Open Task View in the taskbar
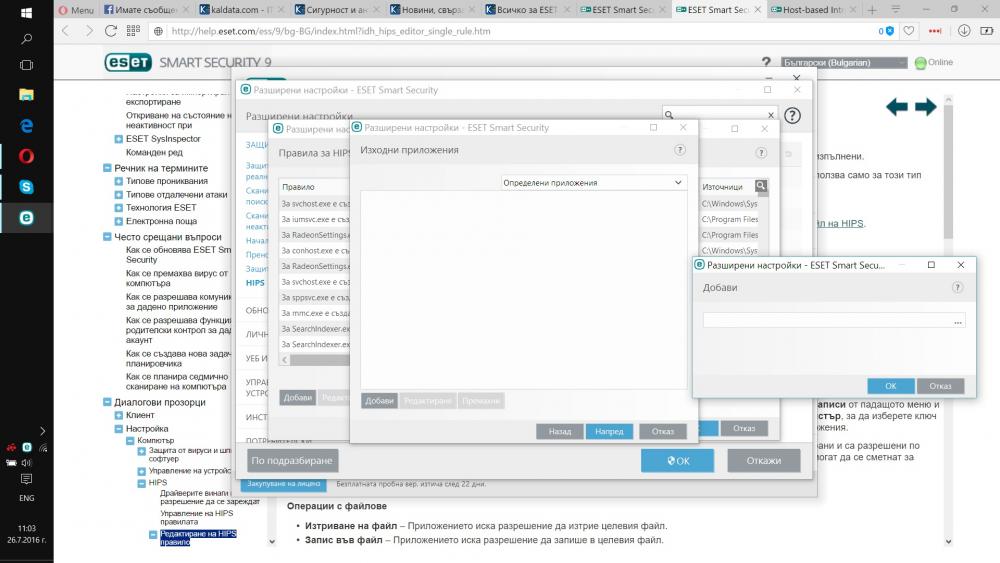The width and height of the screenshot is (1000, 563). pos(26,65)
